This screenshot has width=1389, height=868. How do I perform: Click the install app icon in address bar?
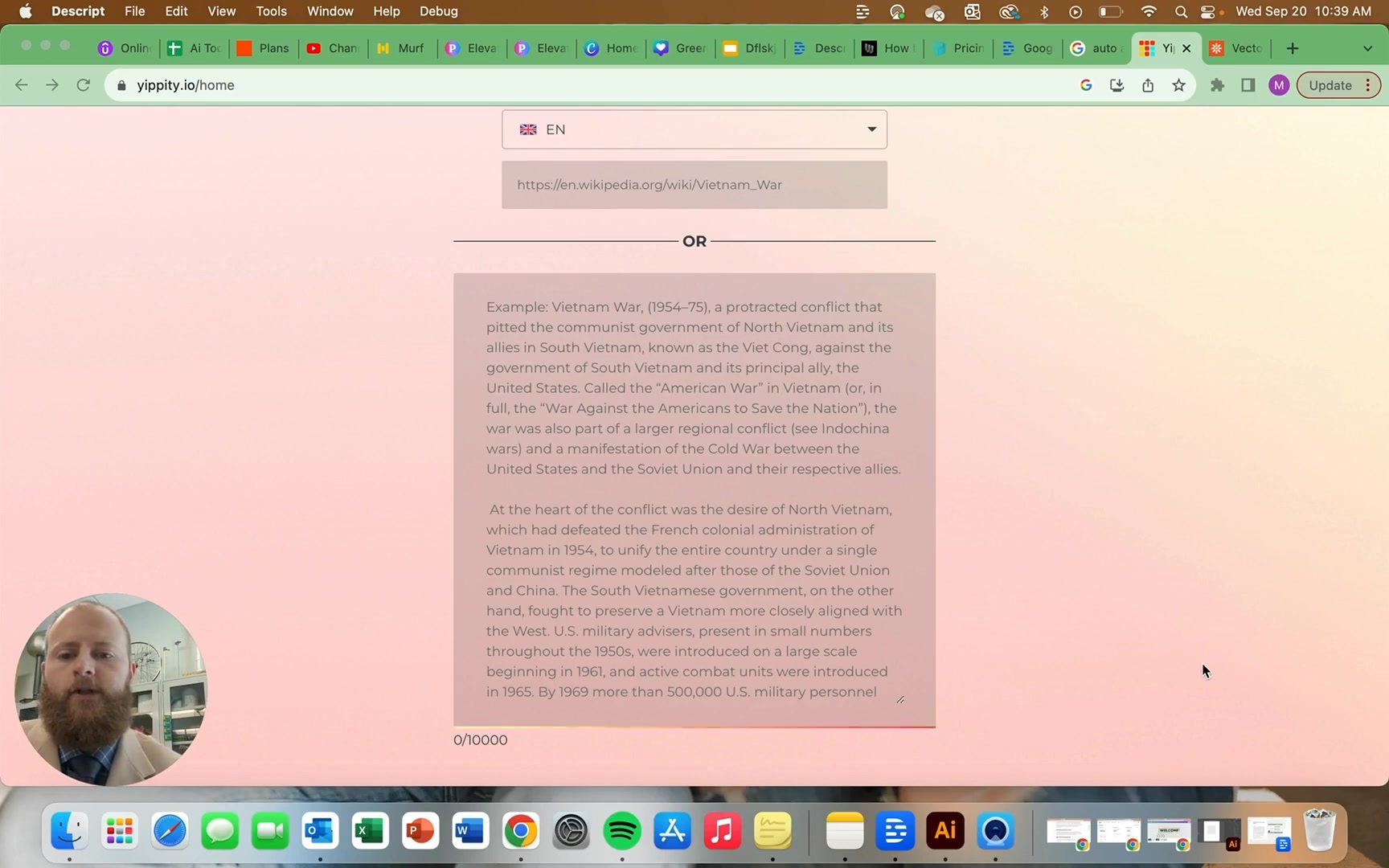click(1117, 85)
